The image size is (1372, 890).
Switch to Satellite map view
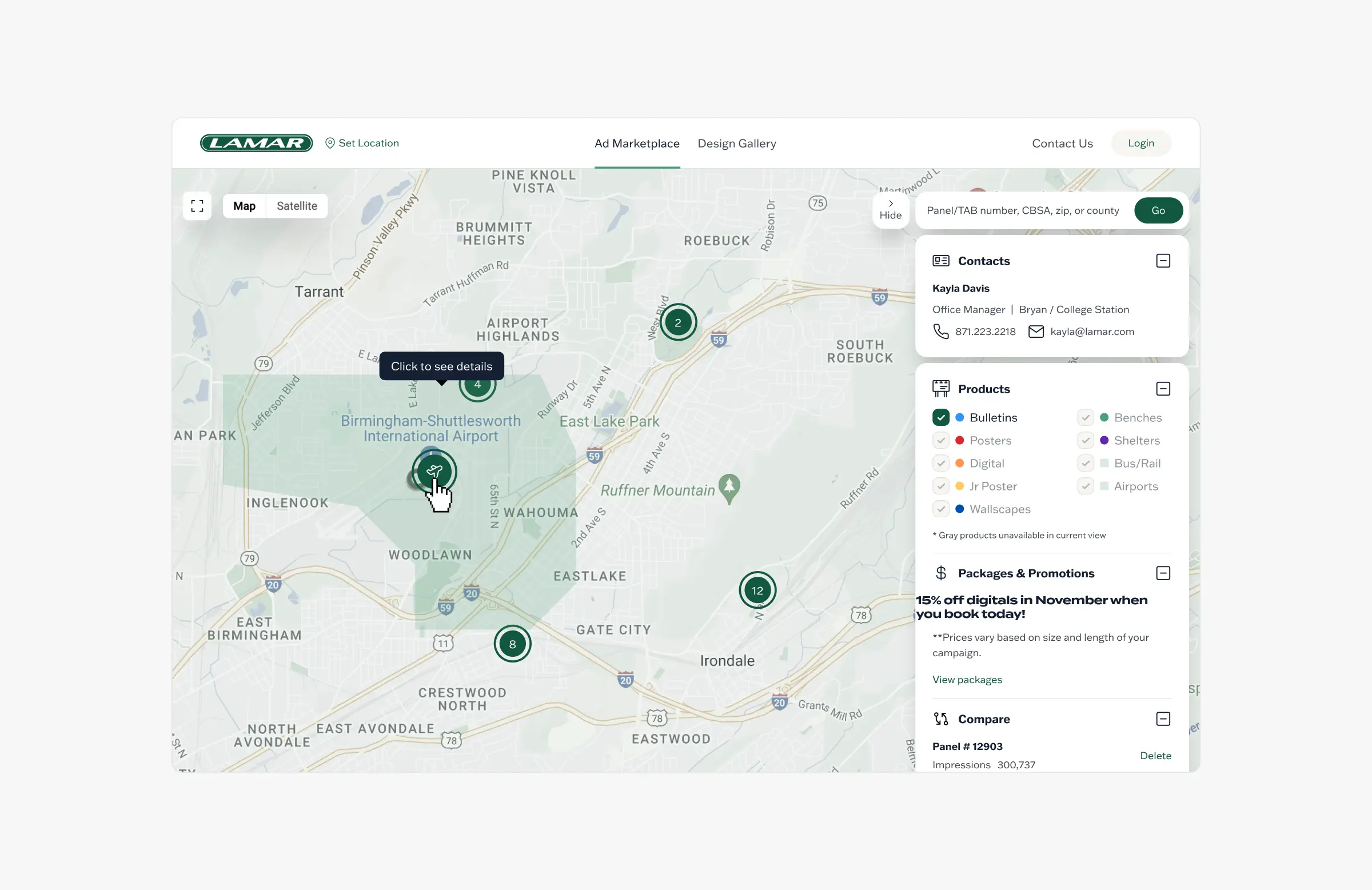pos(297,206)
